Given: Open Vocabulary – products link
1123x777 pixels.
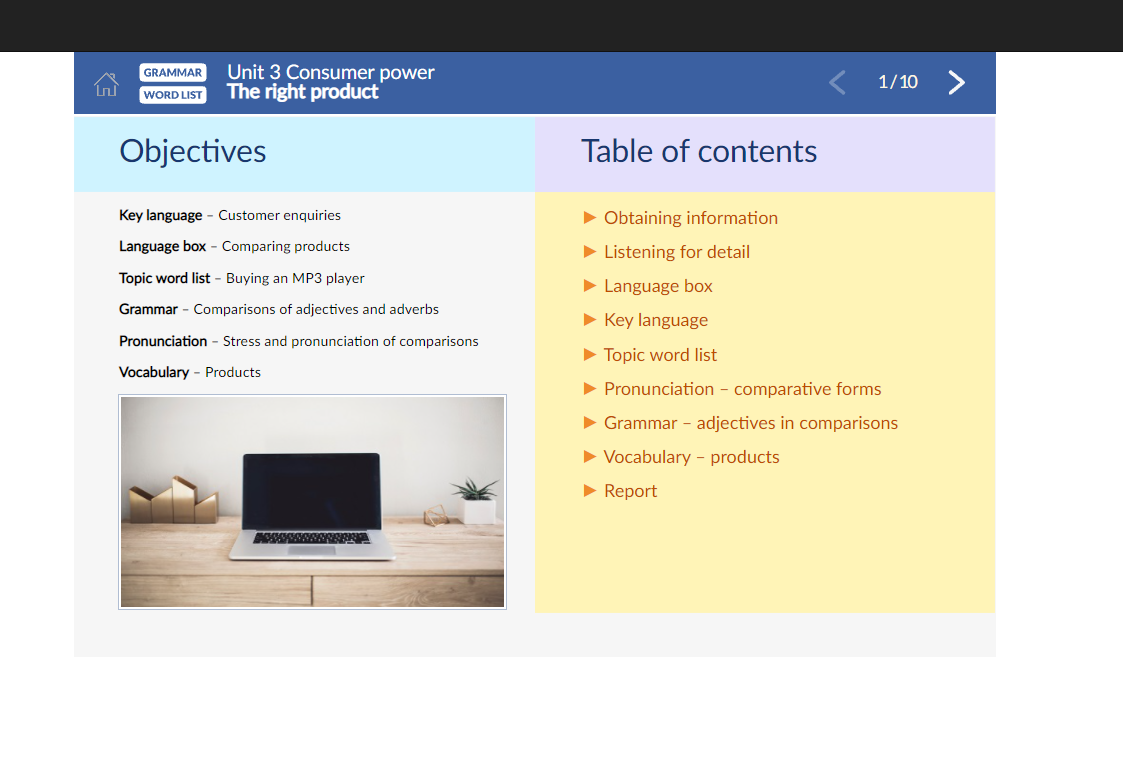Looking at the screenshot, I should [691, 457].
